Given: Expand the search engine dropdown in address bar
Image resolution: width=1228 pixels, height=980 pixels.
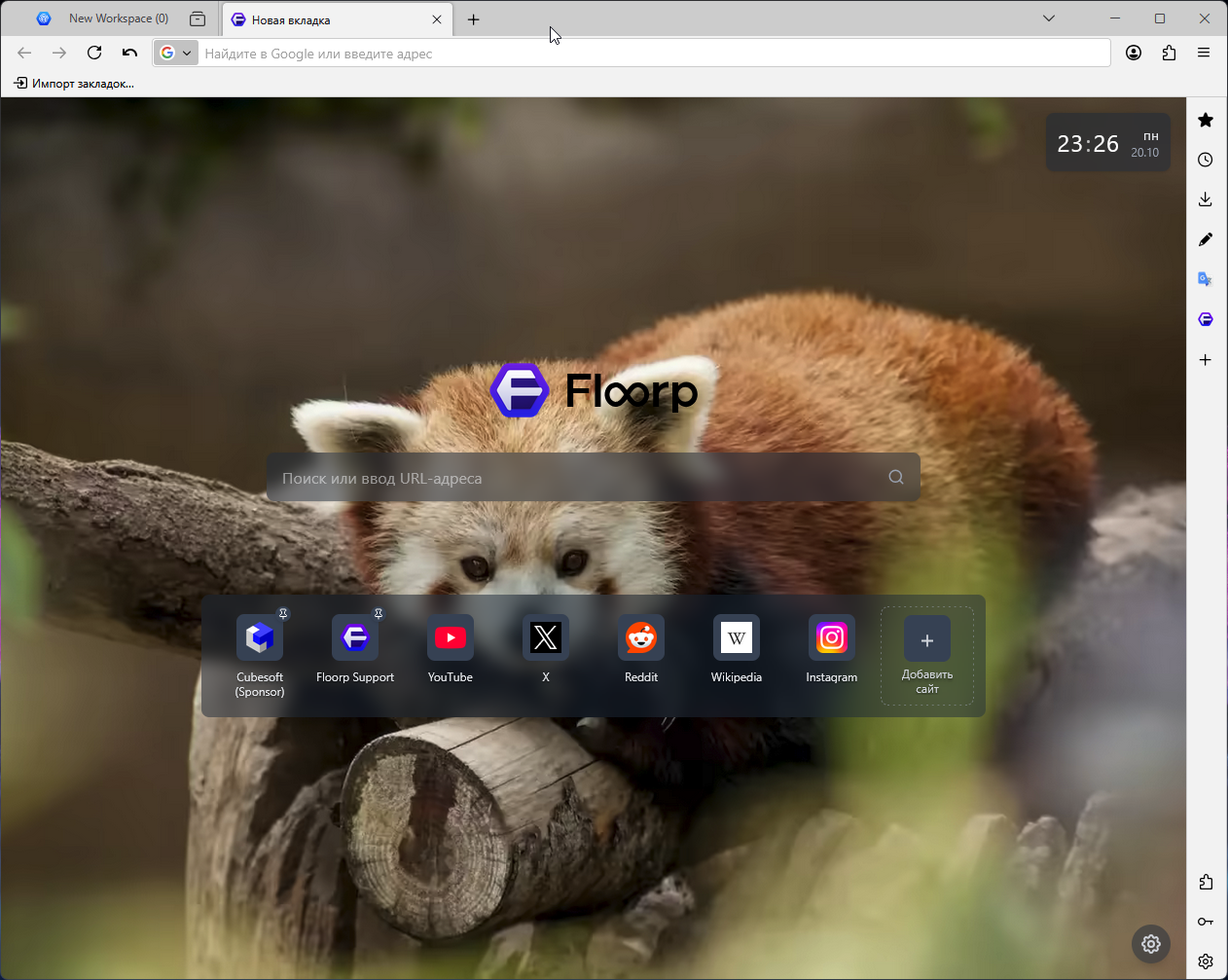Looking at the screenshot, I should click(x=176, y=54).
